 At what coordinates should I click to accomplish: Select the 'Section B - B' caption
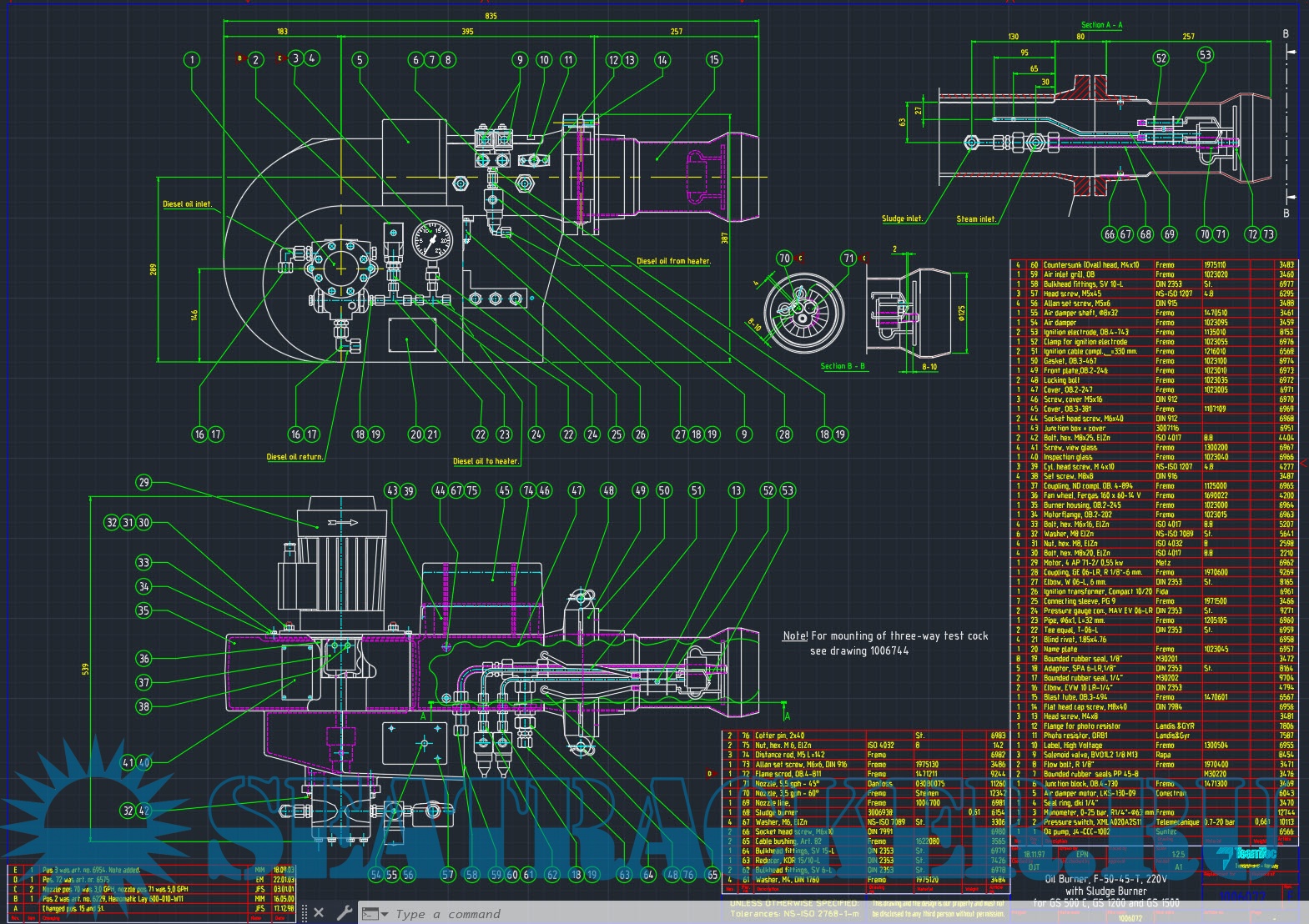pos(843,366)
